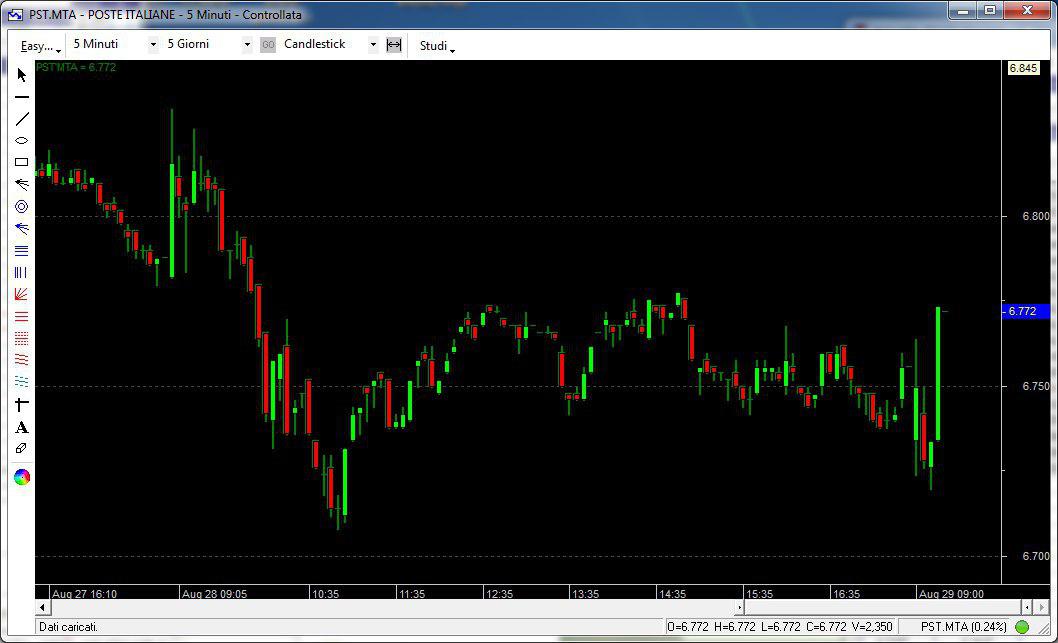Select the blue horizontal parallel lines tool
Screen dimensions: 1058x643
[x=22, y=251]
